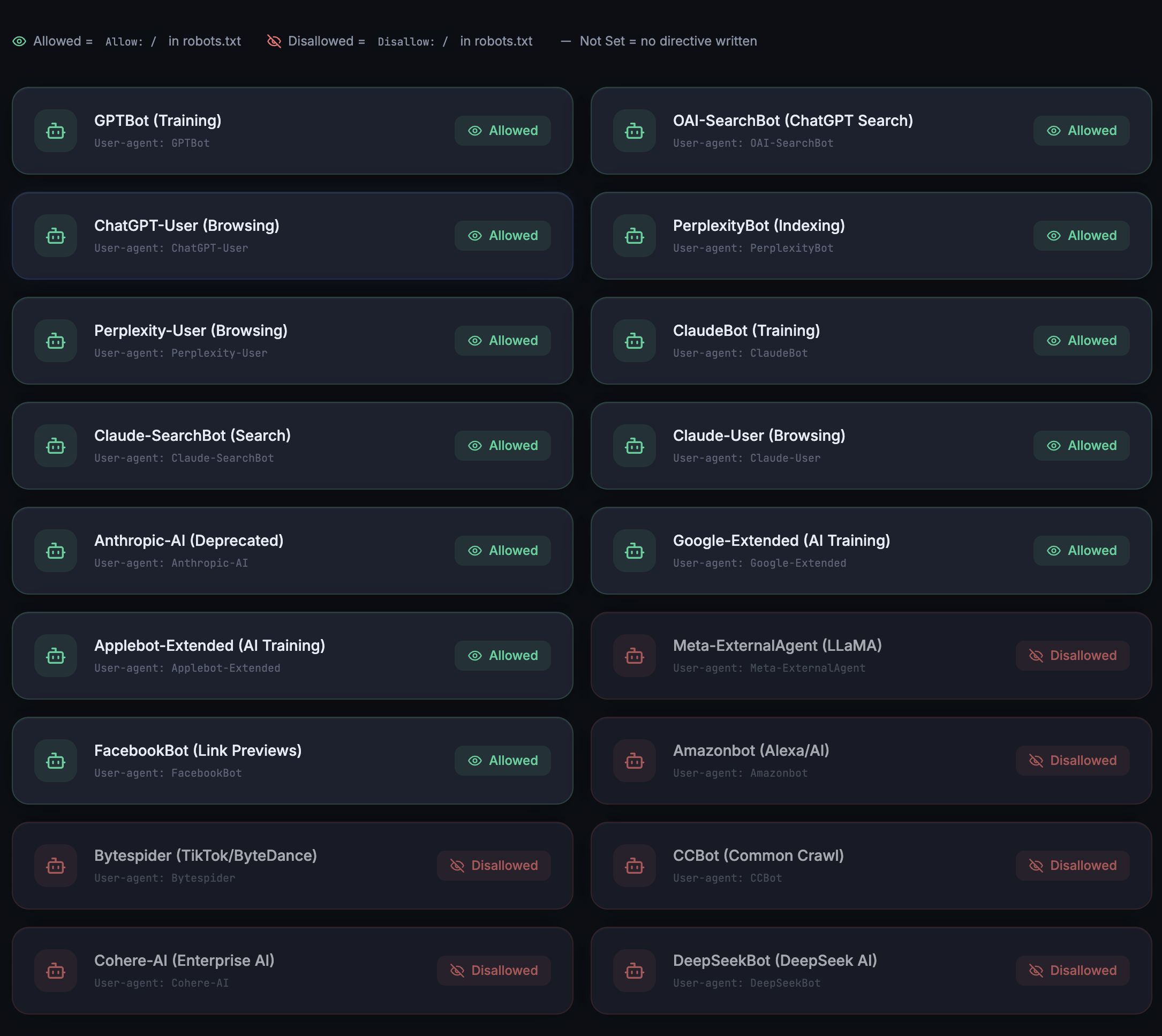Toggle Claude-User's Allowed badge
The height and width of the screenshot is (1036, 1162).
tap(1081, 445)
